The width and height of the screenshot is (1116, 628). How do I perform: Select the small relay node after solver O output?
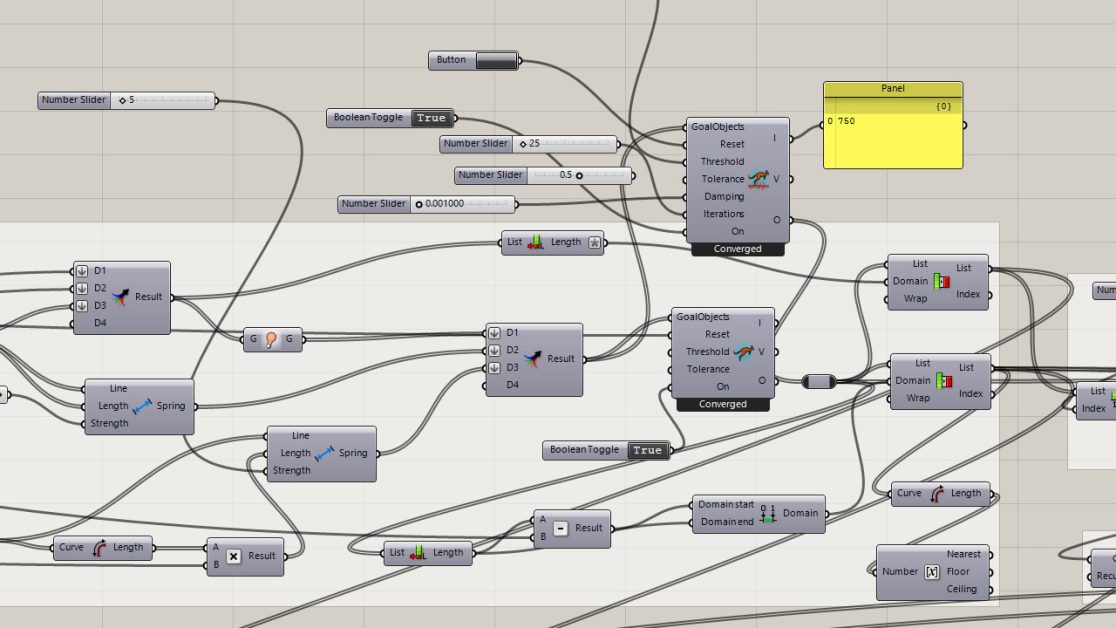tap(819, 381)
